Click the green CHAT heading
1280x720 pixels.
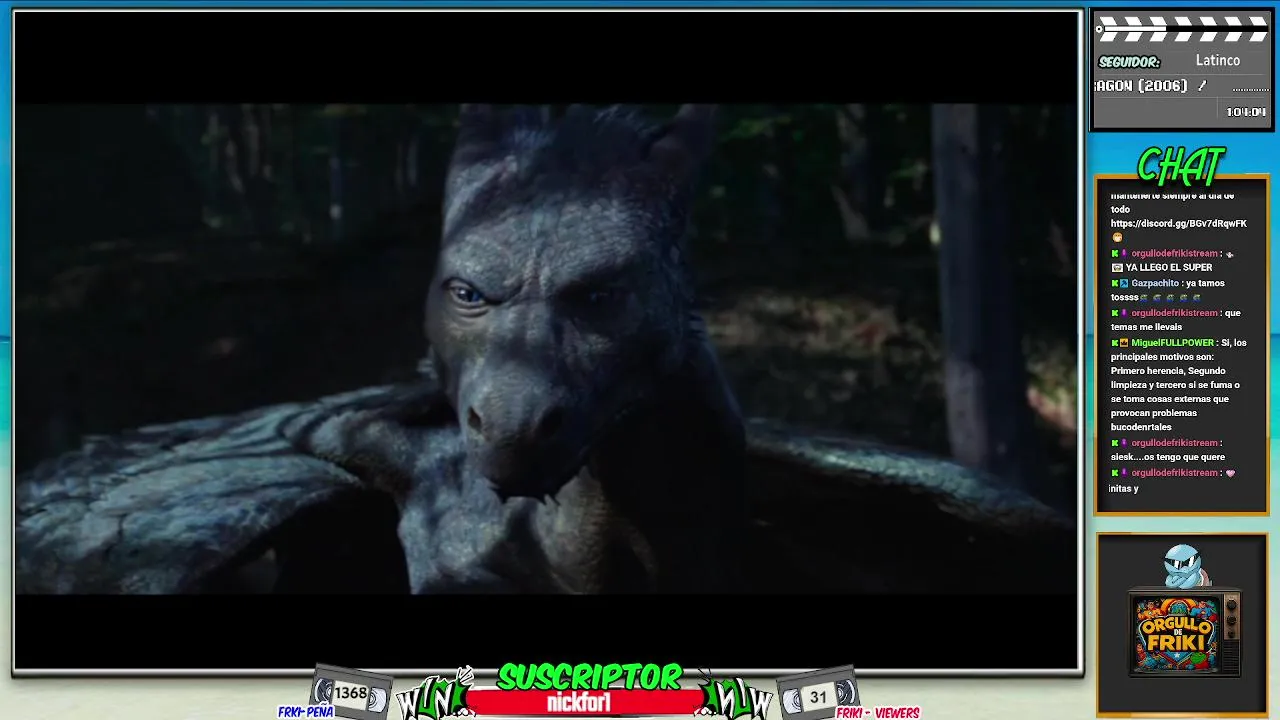1181,167
